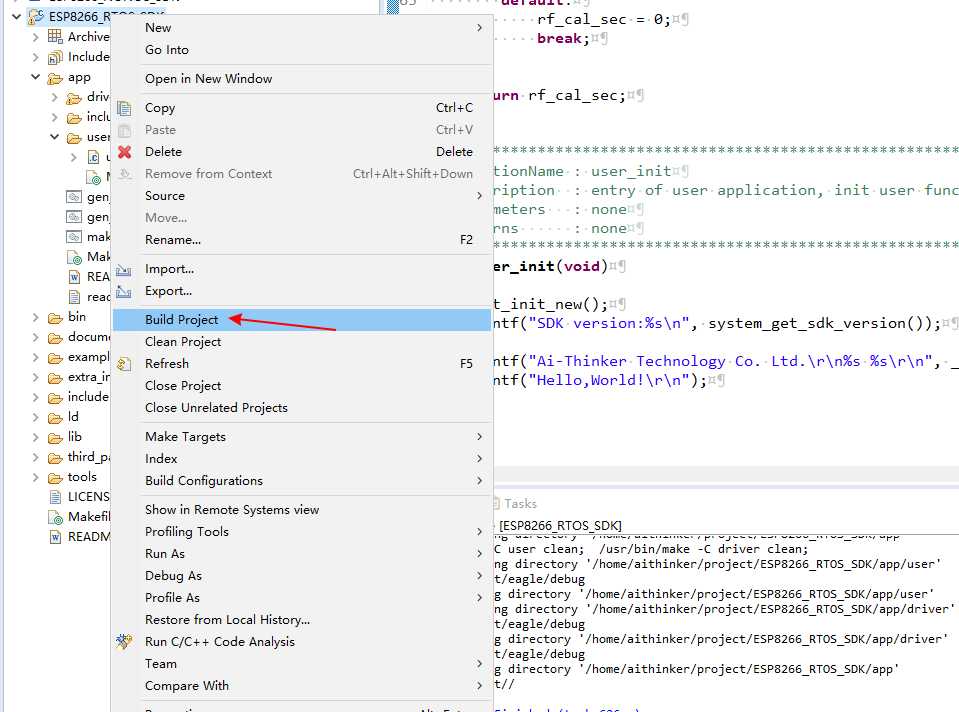Click the README file icon under app
Screen dimensions: 959x712
click(x=74, y=277)
